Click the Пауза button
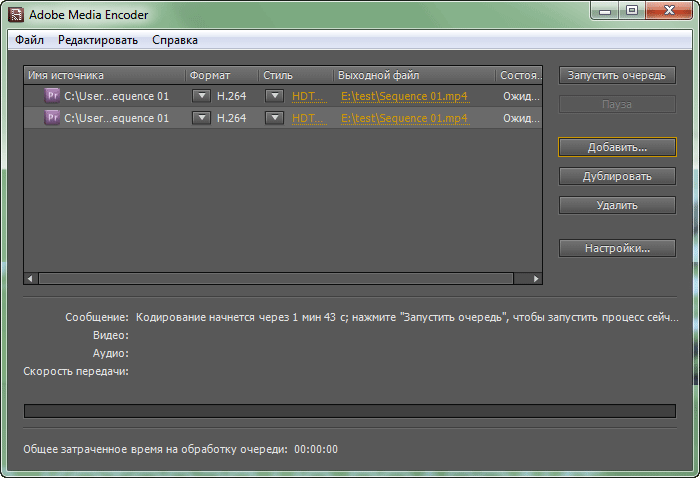 [617, 104]
